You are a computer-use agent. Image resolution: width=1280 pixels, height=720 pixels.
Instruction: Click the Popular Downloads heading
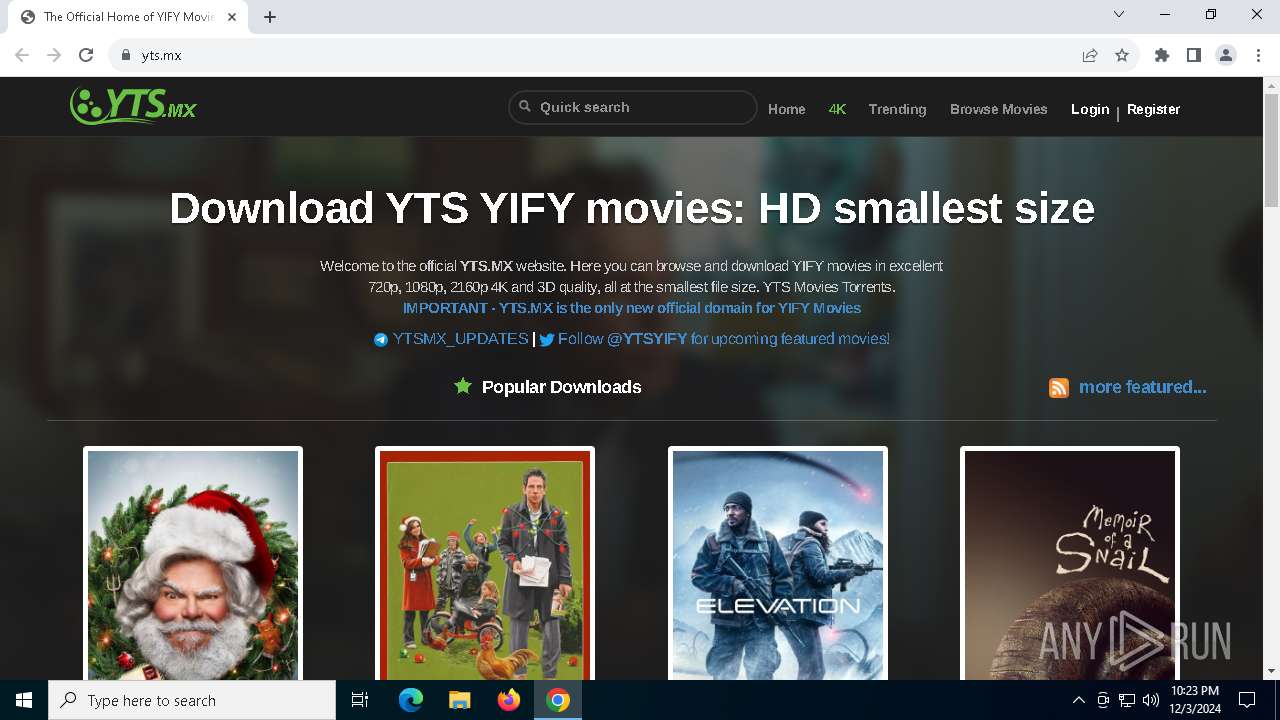[x=561, y=387]
